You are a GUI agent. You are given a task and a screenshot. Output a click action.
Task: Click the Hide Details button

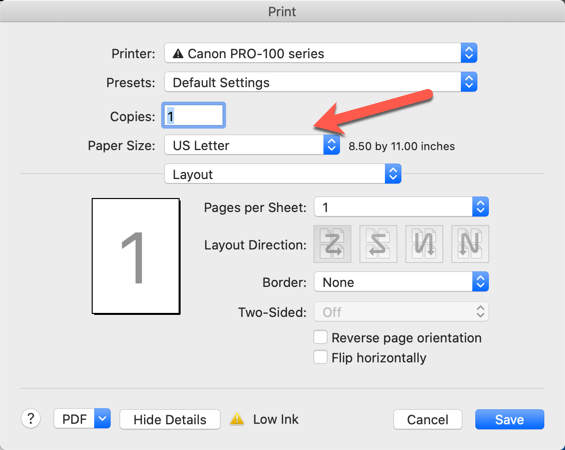170,419
